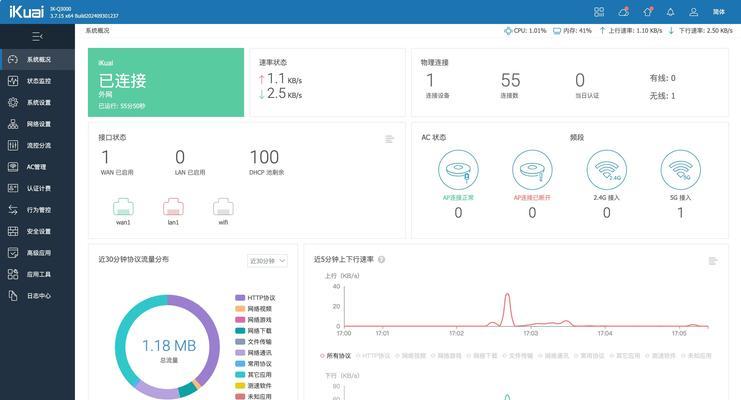
Task: Click the HTTP协议 purple swatch in donut legend
Action: [x=240, y=298]
